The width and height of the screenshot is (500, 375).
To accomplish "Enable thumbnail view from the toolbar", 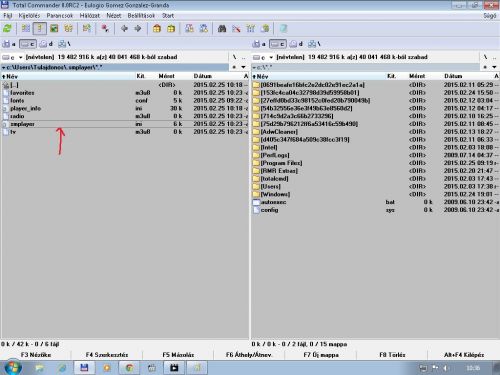I will coord(54,29).
